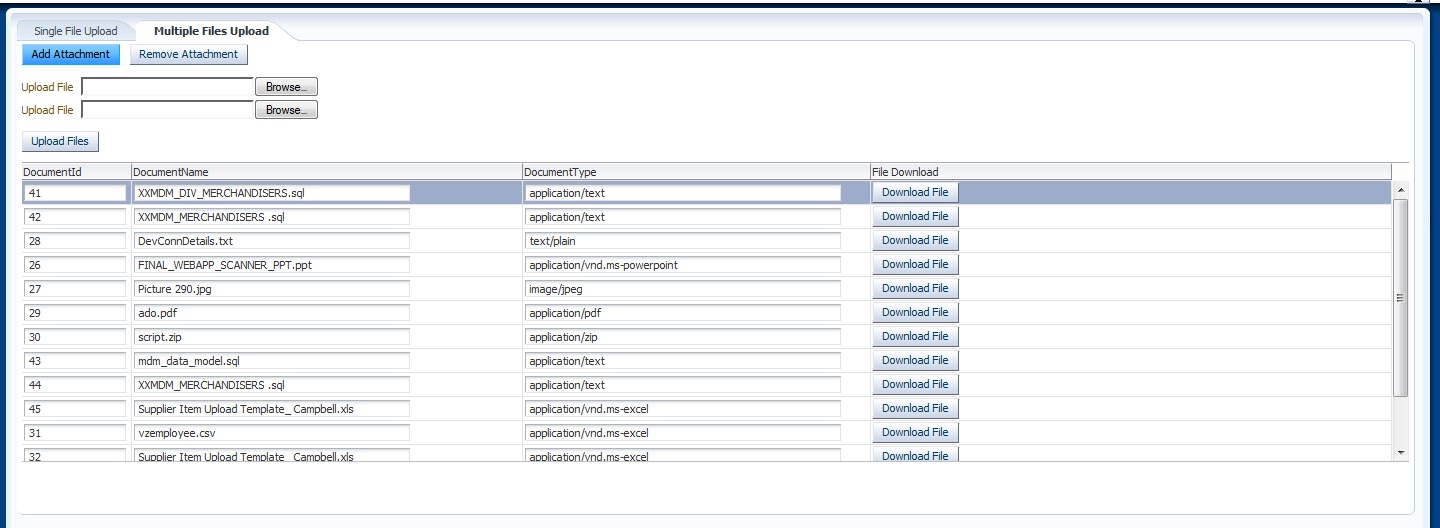Click the table scrollbar up arrow

(1400, 189)
